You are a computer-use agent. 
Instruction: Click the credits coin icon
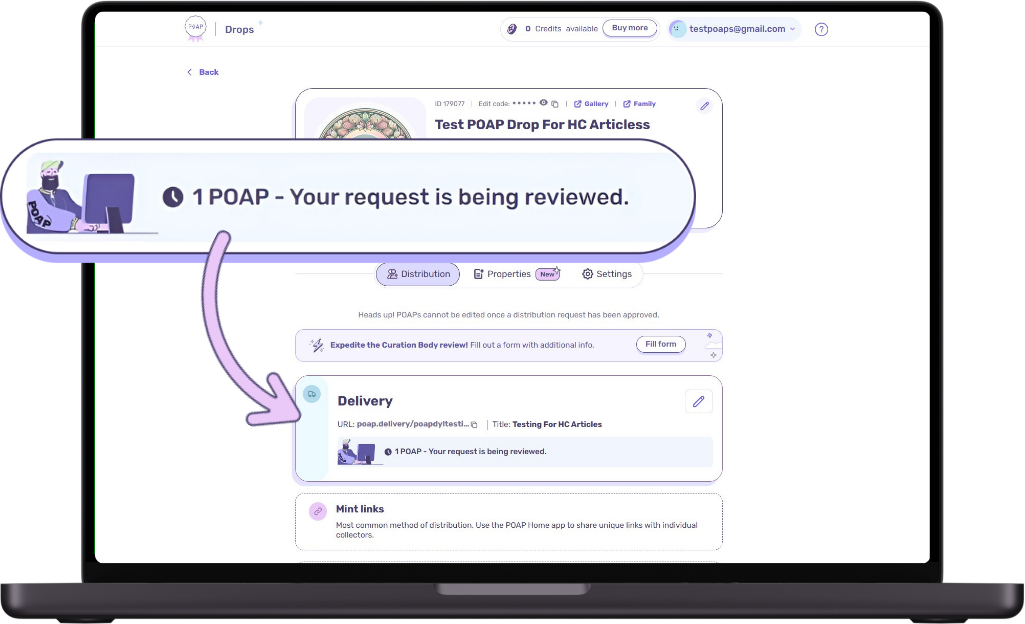pos(511,29)
